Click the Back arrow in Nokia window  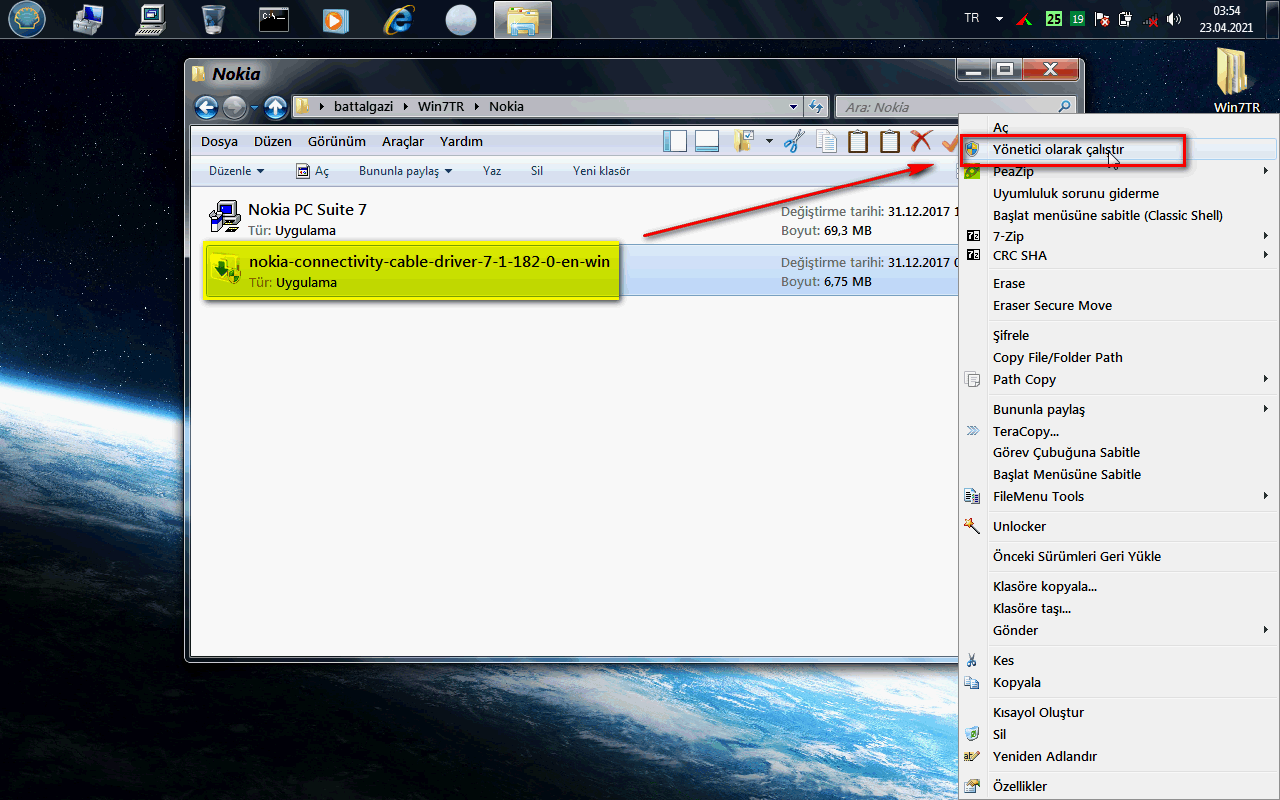pyautogui.click(x=206, y=107)
